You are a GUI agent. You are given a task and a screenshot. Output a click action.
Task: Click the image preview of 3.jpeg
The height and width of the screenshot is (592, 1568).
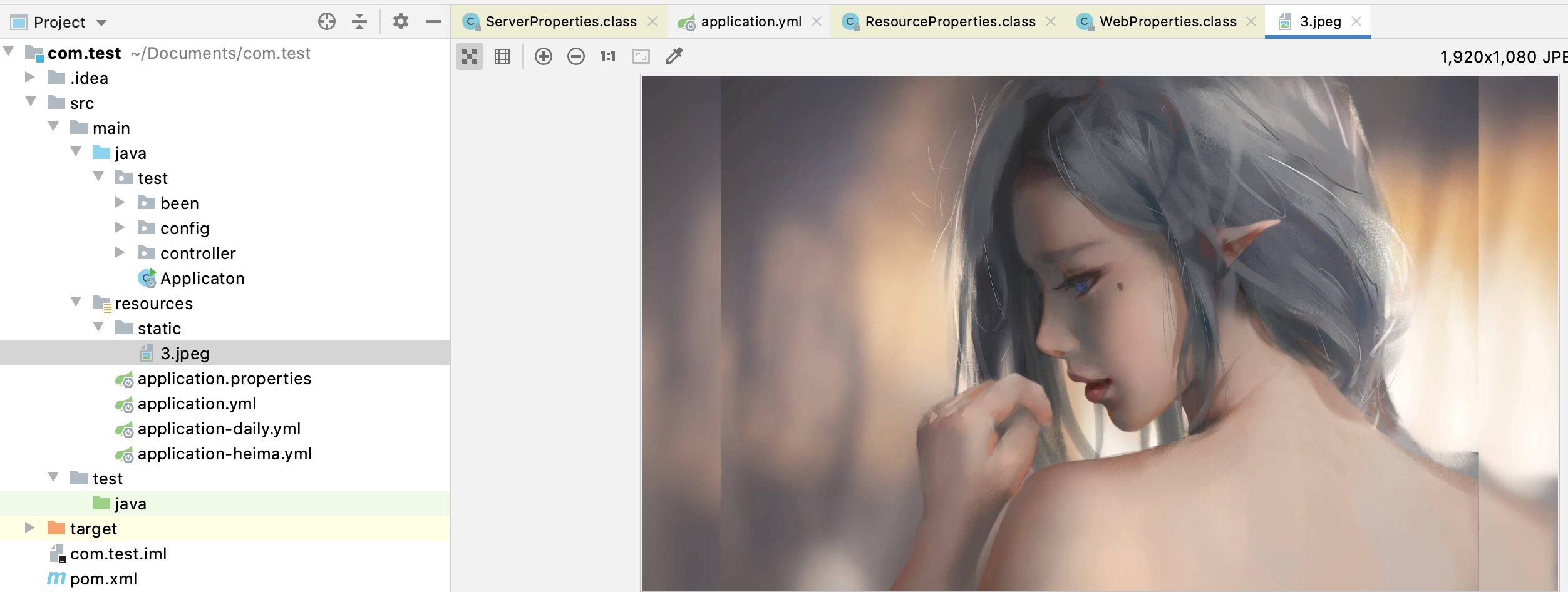1100,334
